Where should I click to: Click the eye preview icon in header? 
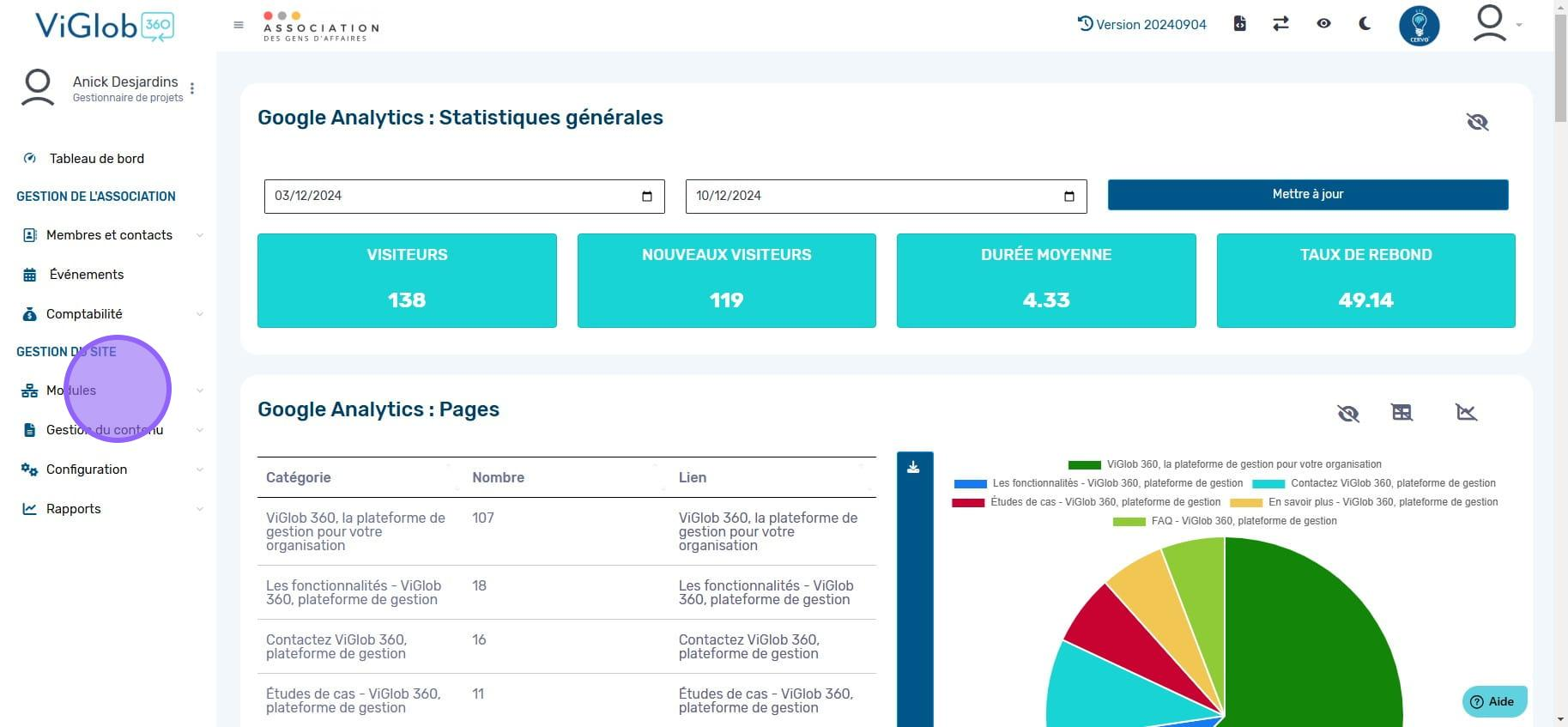(x=1323, y=24)
